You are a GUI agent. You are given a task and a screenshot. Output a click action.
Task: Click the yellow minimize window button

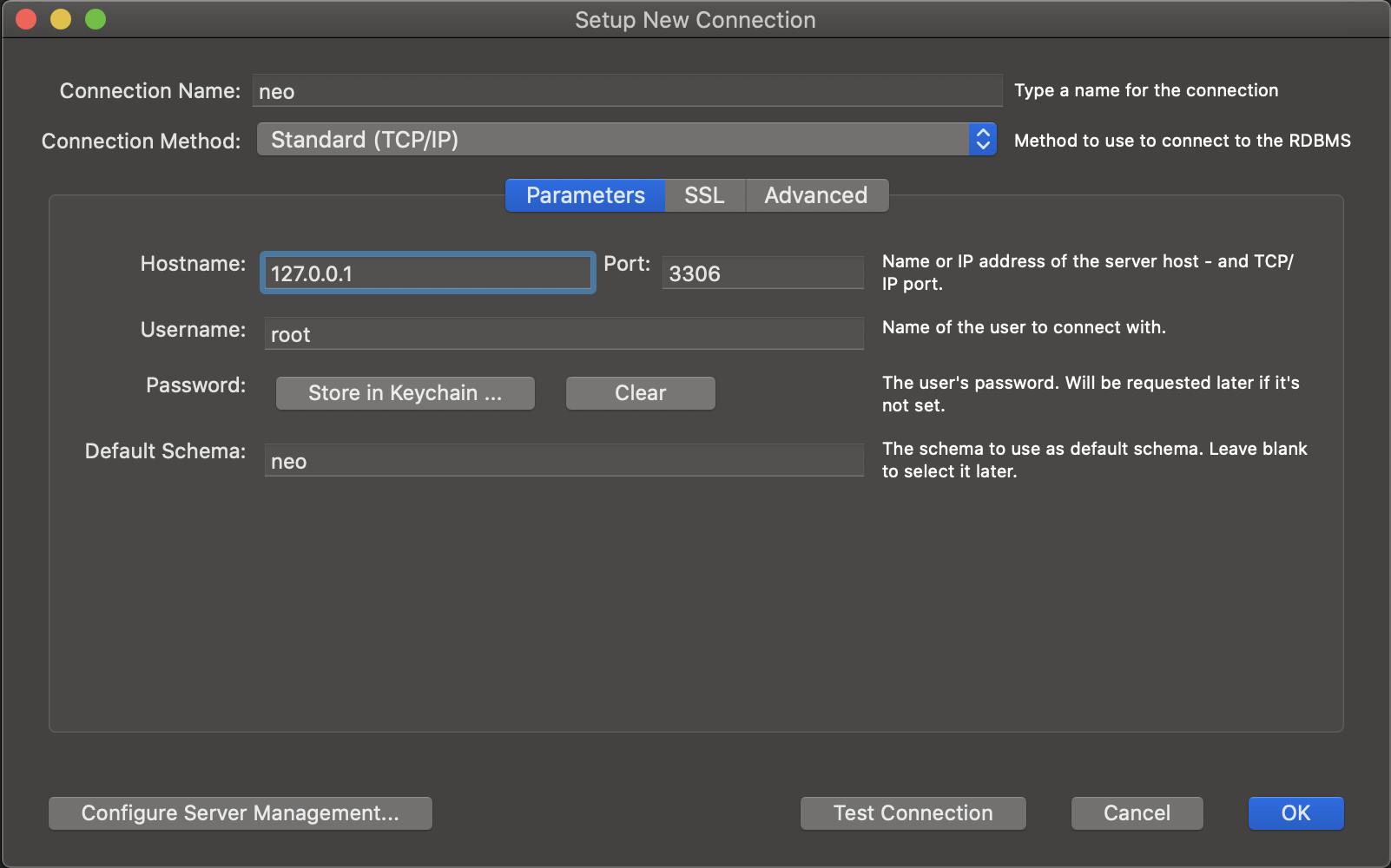click(61, 19)
